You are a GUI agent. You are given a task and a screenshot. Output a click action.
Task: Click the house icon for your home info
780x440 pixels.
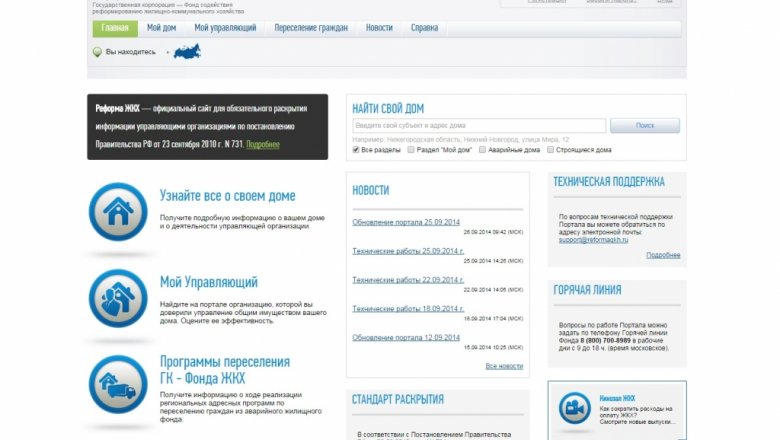tap(118, 212)
